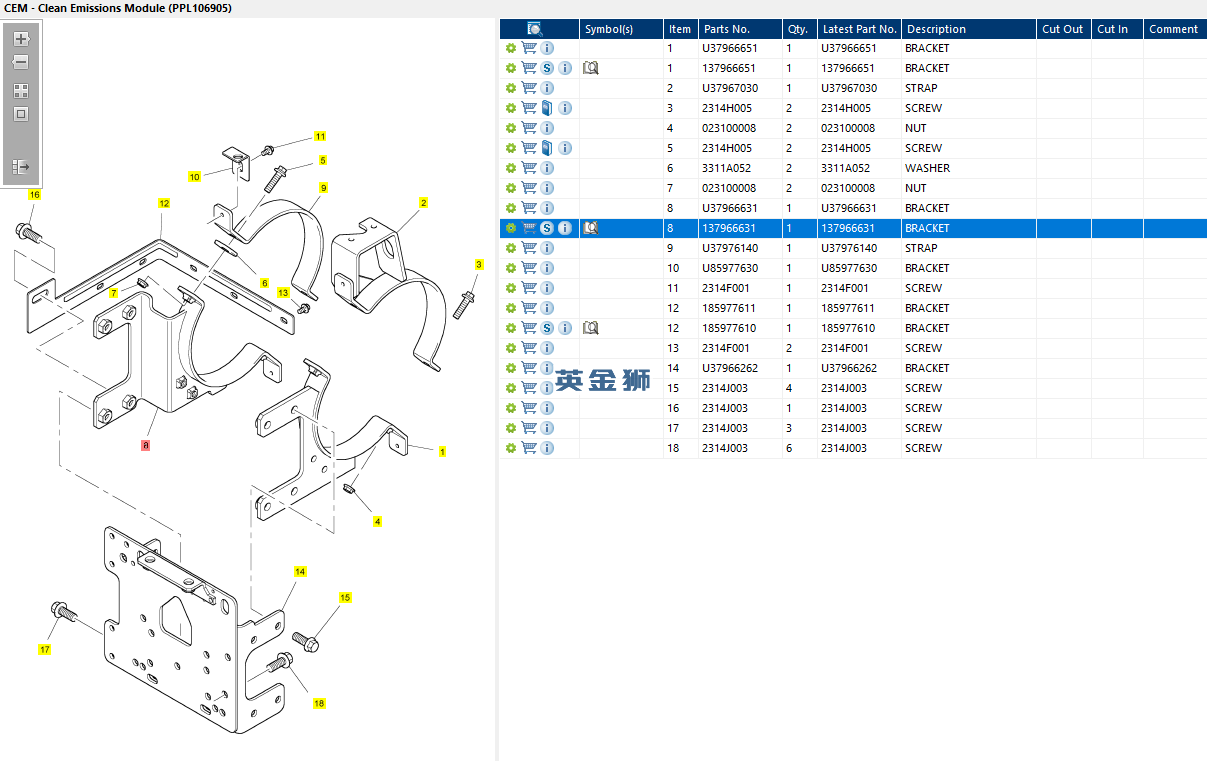The image size is (1207, 761).
Task: Open info for WASHER 3311A052
Action: [547, 168]
